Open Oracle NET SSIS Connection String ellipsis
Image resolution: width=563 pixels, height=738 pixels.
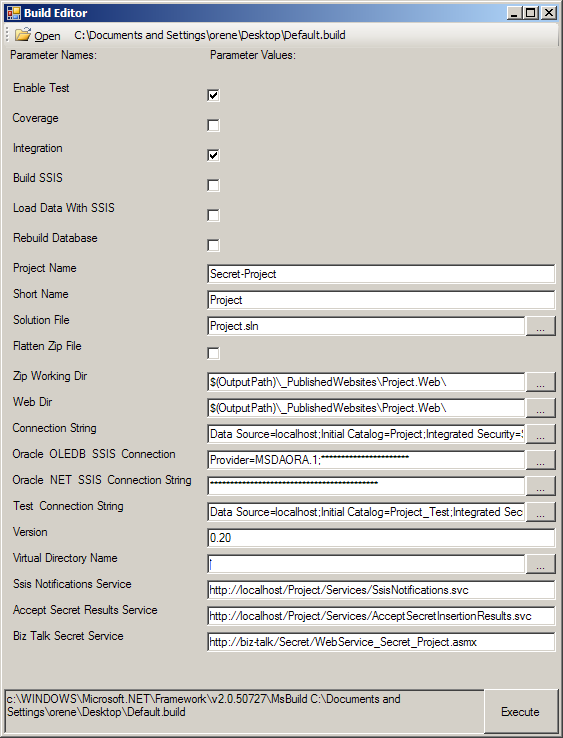tap(540, 486)
